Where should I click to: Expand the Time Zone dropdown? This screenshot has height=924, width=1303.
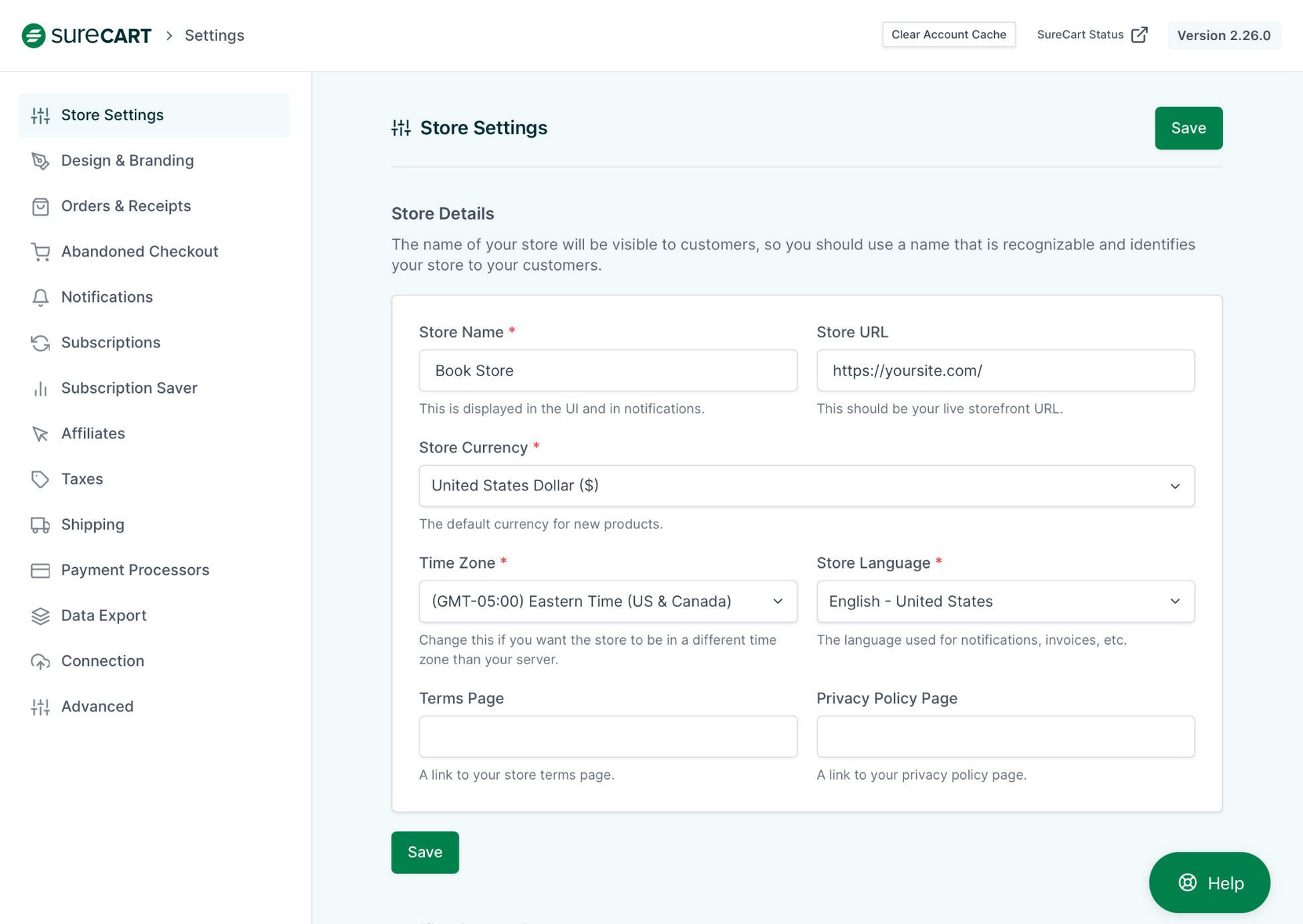pyautogui.click(x=608, y=601)
